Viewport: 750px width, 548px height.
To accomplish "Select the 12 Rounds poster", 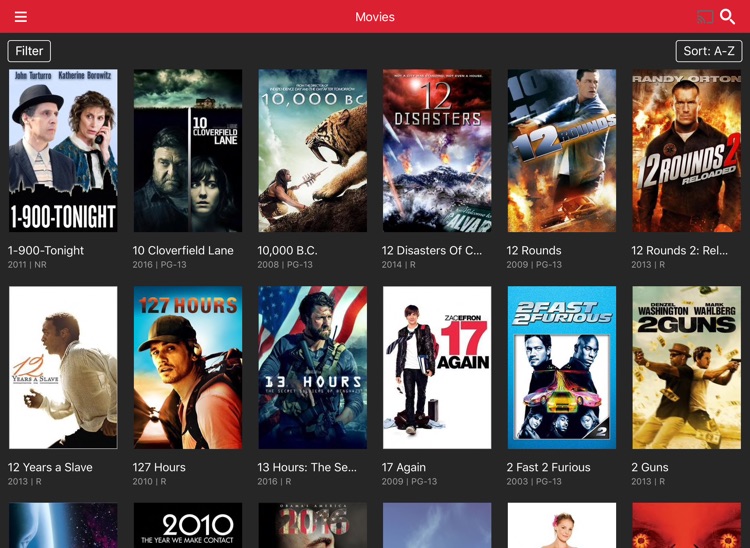I will [562, 151].
